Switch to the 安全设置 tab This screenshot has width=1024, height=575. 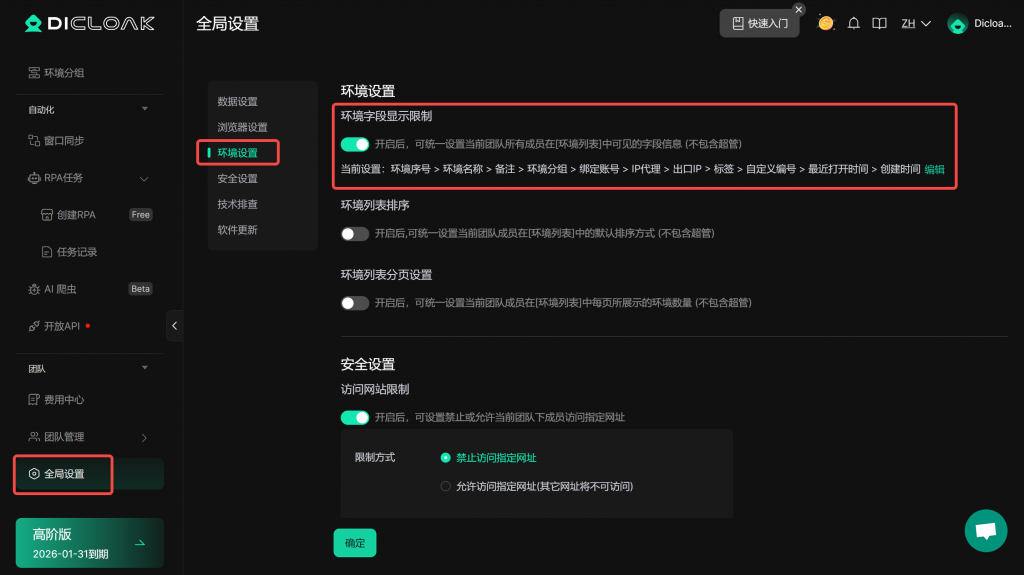click(x=238, y=179)
